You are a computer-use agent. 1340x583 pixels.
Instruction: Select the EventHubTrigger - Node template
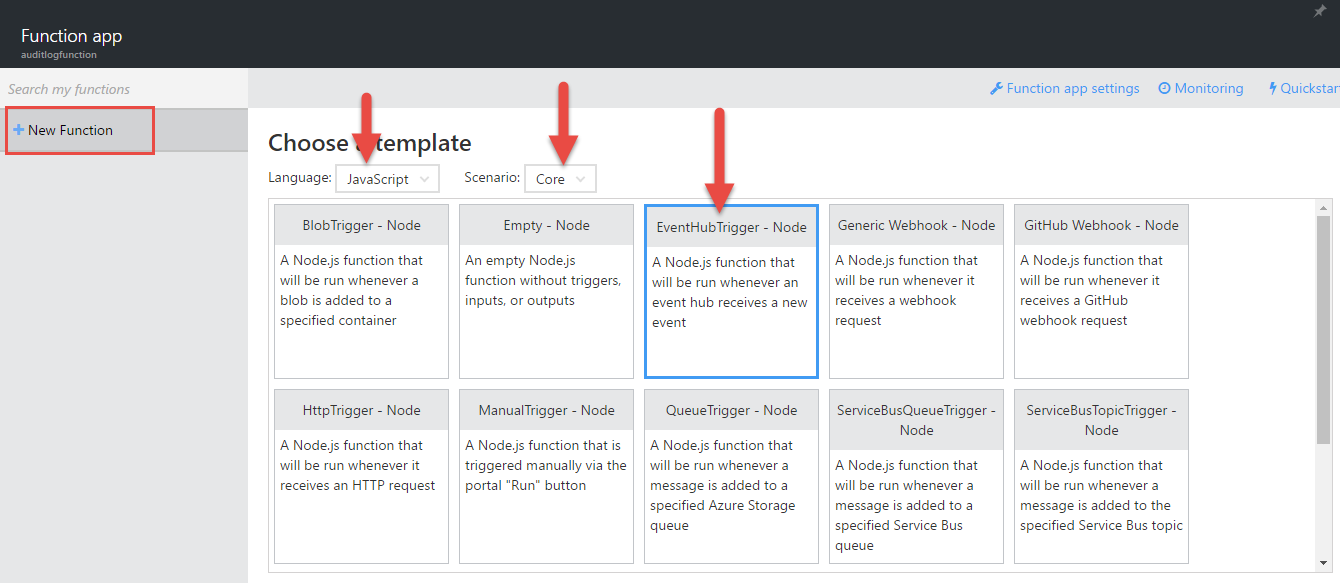click(731, 291)
